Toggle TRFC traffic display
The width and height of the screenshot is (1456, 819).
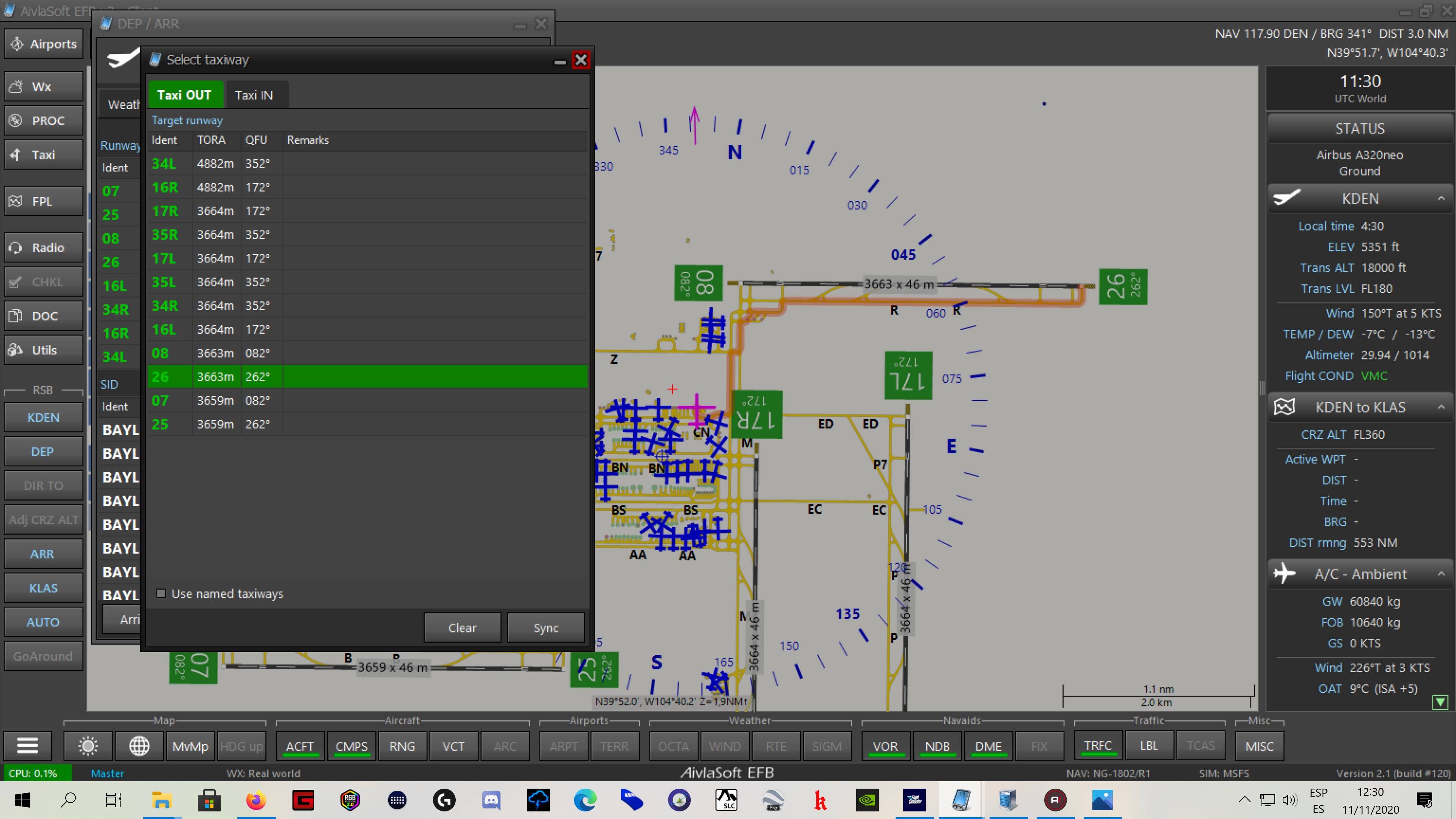click(1098, 746)
